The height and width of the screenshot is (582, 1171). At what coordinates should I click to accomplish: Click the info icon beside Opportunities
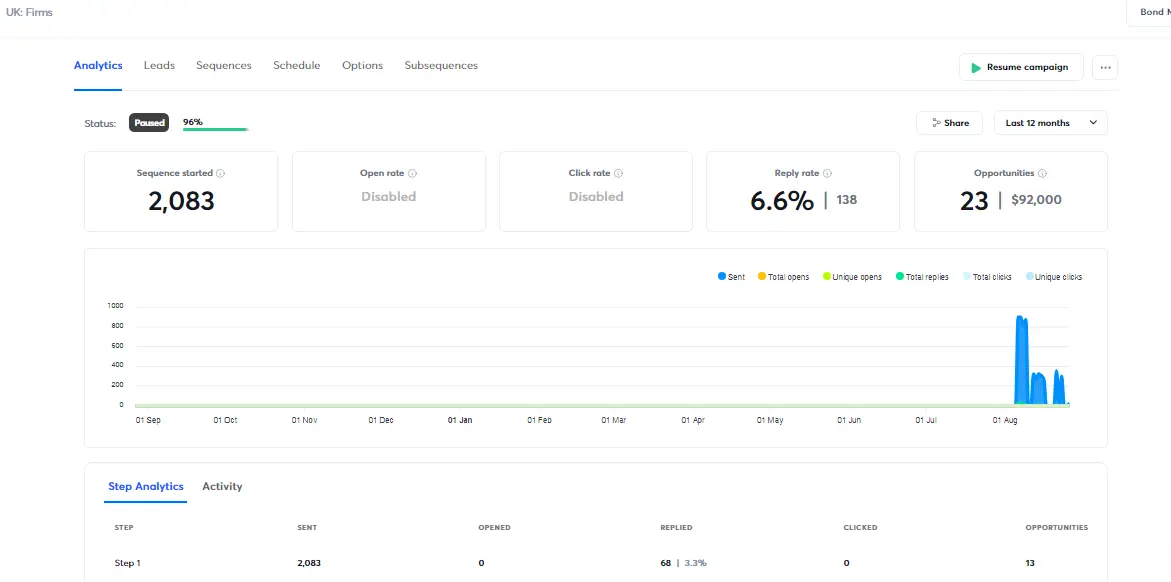coord(1043,173)
